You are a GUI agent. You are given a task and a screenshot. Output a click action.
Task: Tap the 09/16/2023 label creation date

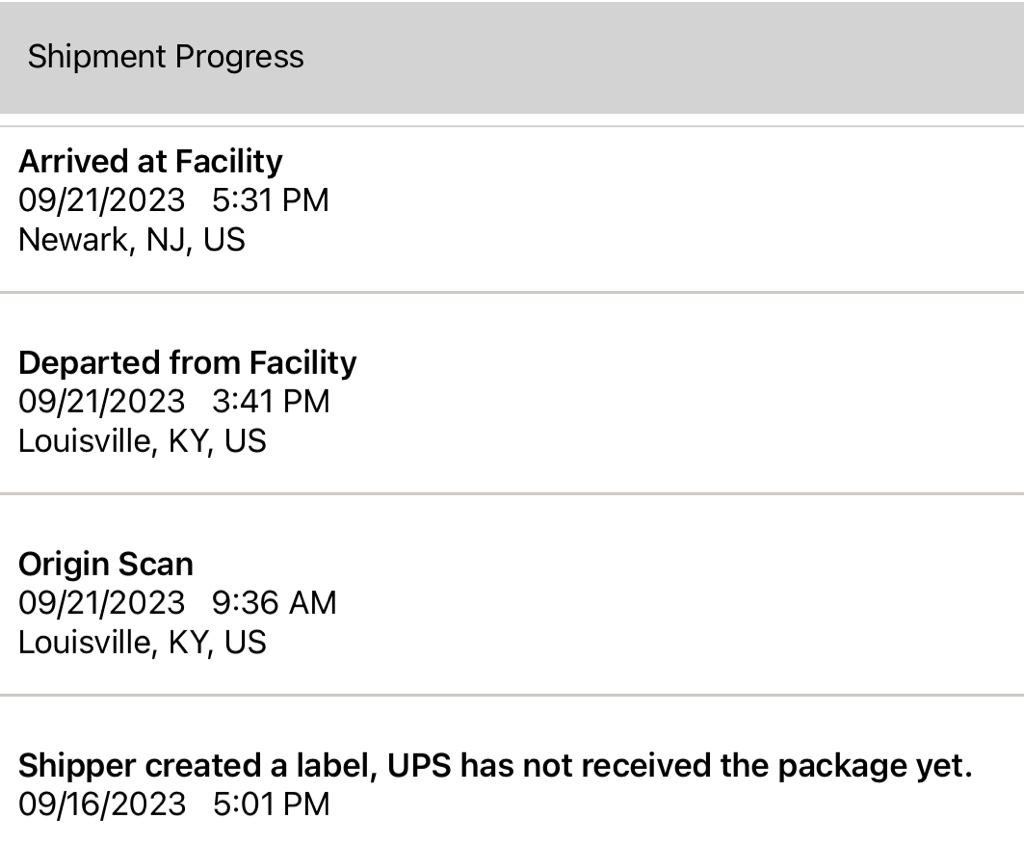102,804
